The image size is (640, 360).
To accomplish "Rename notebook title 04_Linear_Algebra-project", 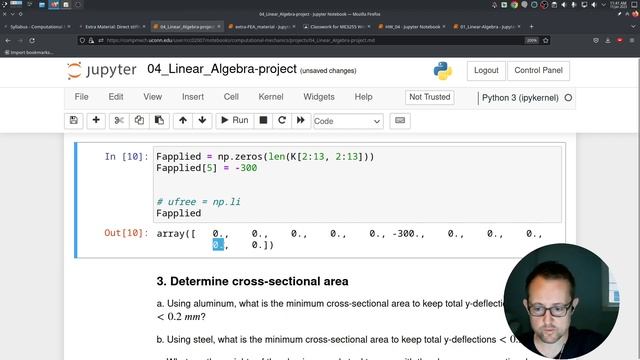I will tap(222, 69).
